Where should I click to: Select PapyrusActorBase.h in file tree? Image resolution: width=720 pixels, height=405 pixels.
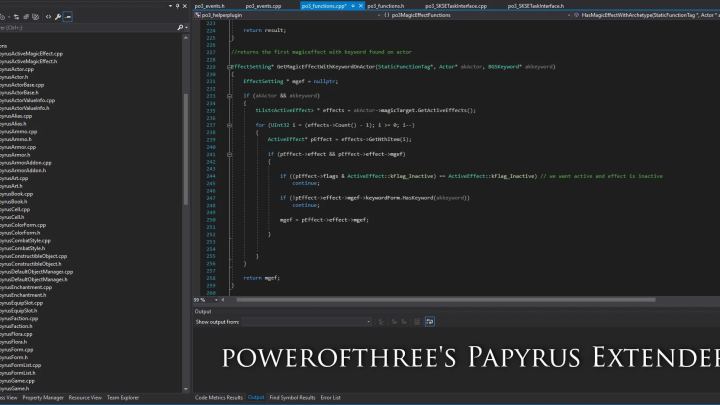(19, 93)
